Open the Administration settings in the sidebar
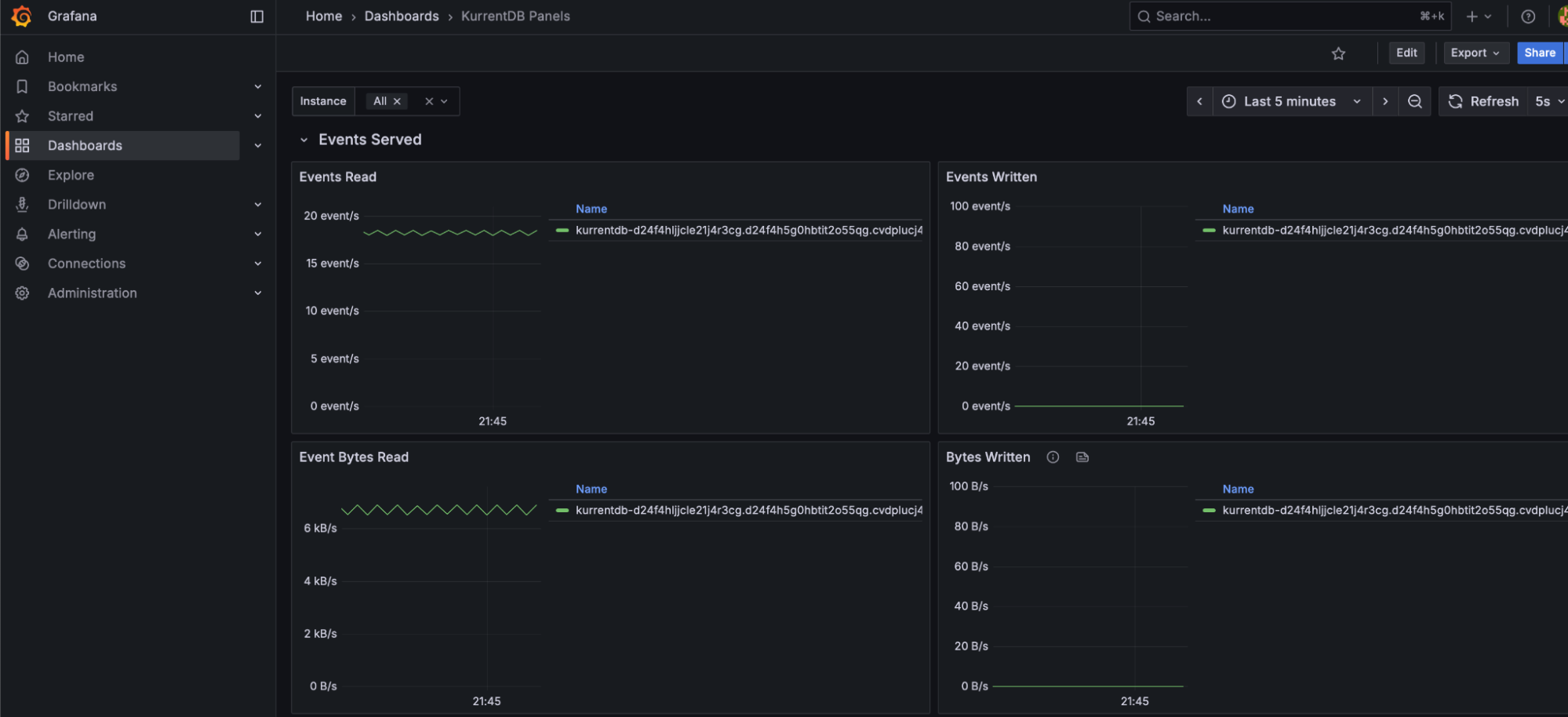 (92, 292)
